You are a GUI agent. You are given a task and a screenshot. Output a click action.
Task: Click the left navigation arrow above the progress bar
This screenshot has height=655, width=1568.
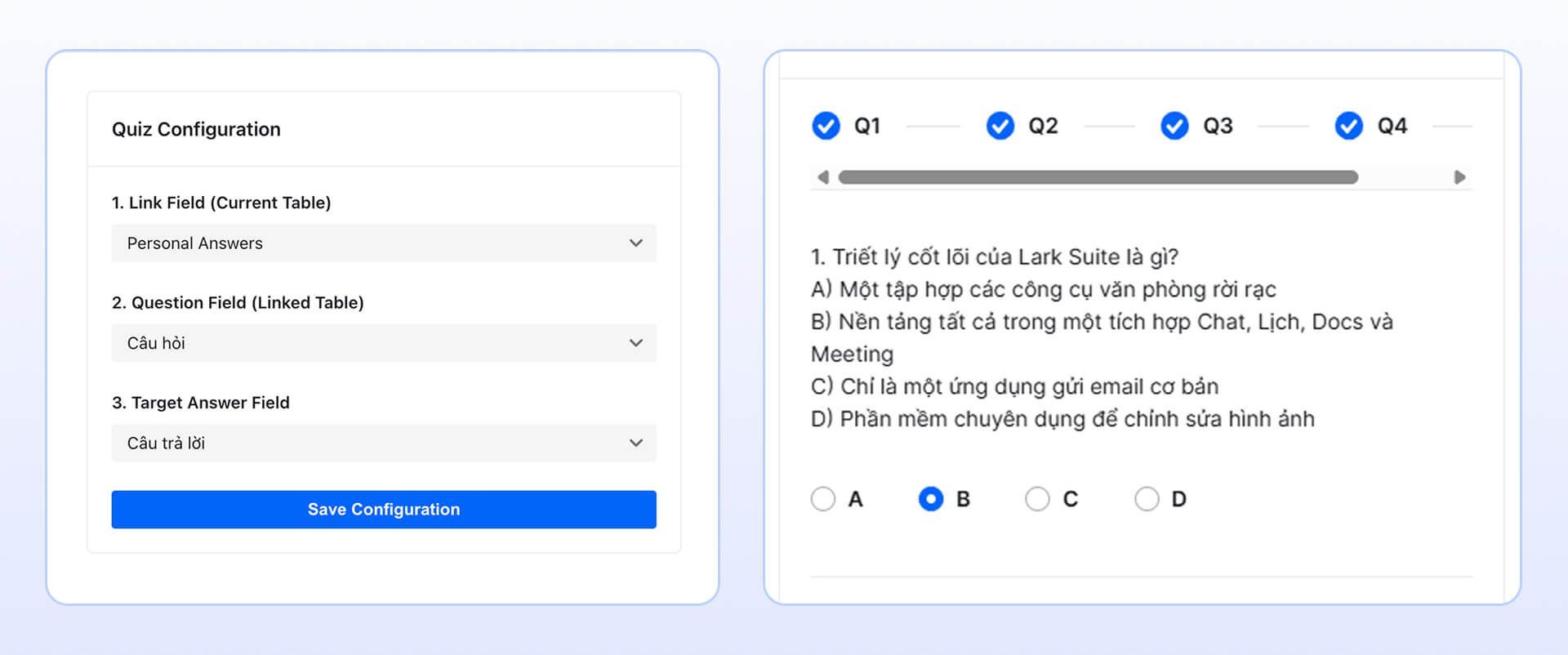click(x=825, y=176)
